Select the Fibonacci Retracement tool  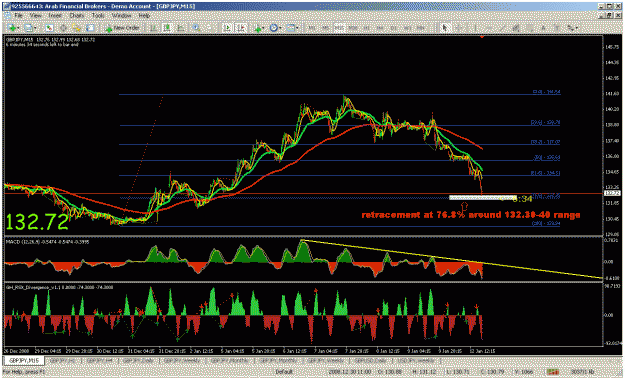[x=530, y=28]
